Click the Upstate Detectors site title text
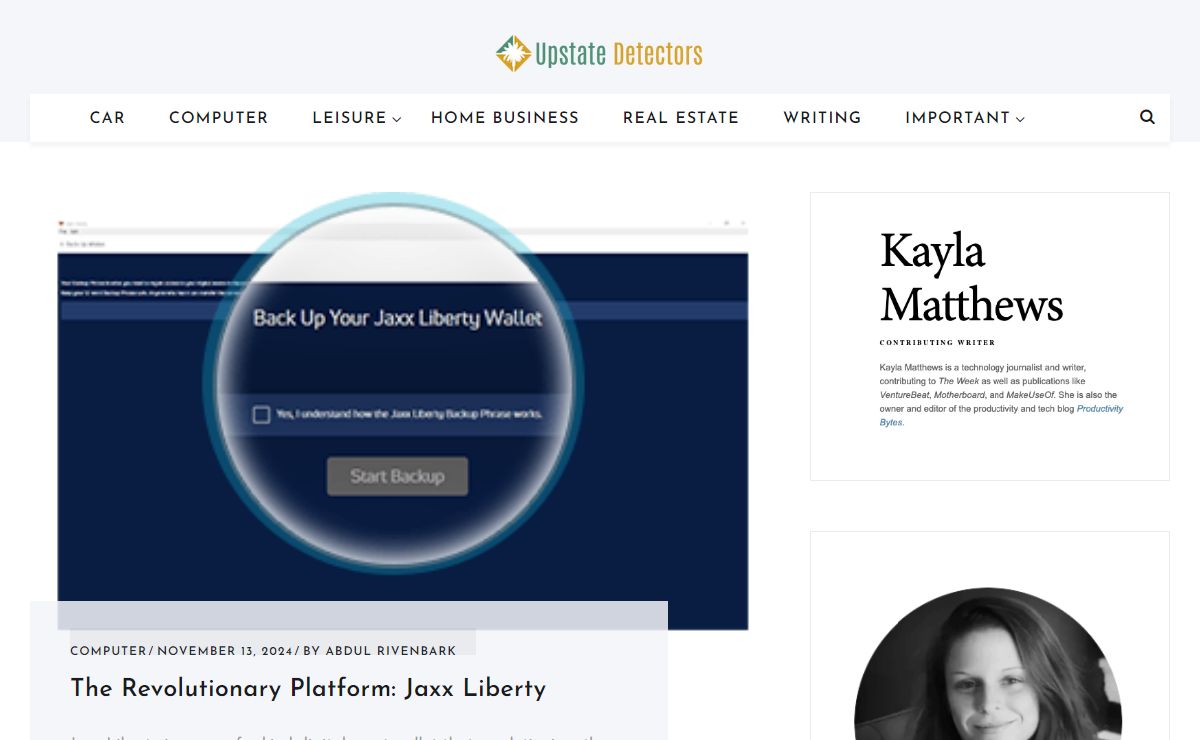The width and height of the screenshot is (1200, 740). pyautogui.click(x=618, y=54)
